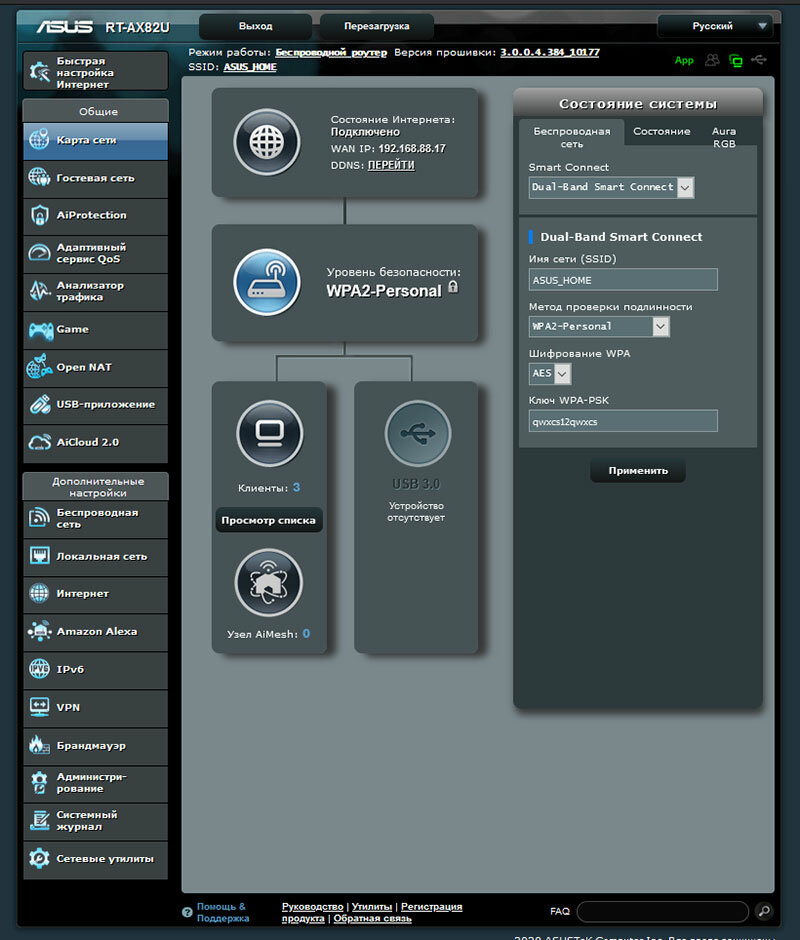This screenshot has width=800, height=940.
Task: Click the Системный журнал icon
Action: [40, 821]
